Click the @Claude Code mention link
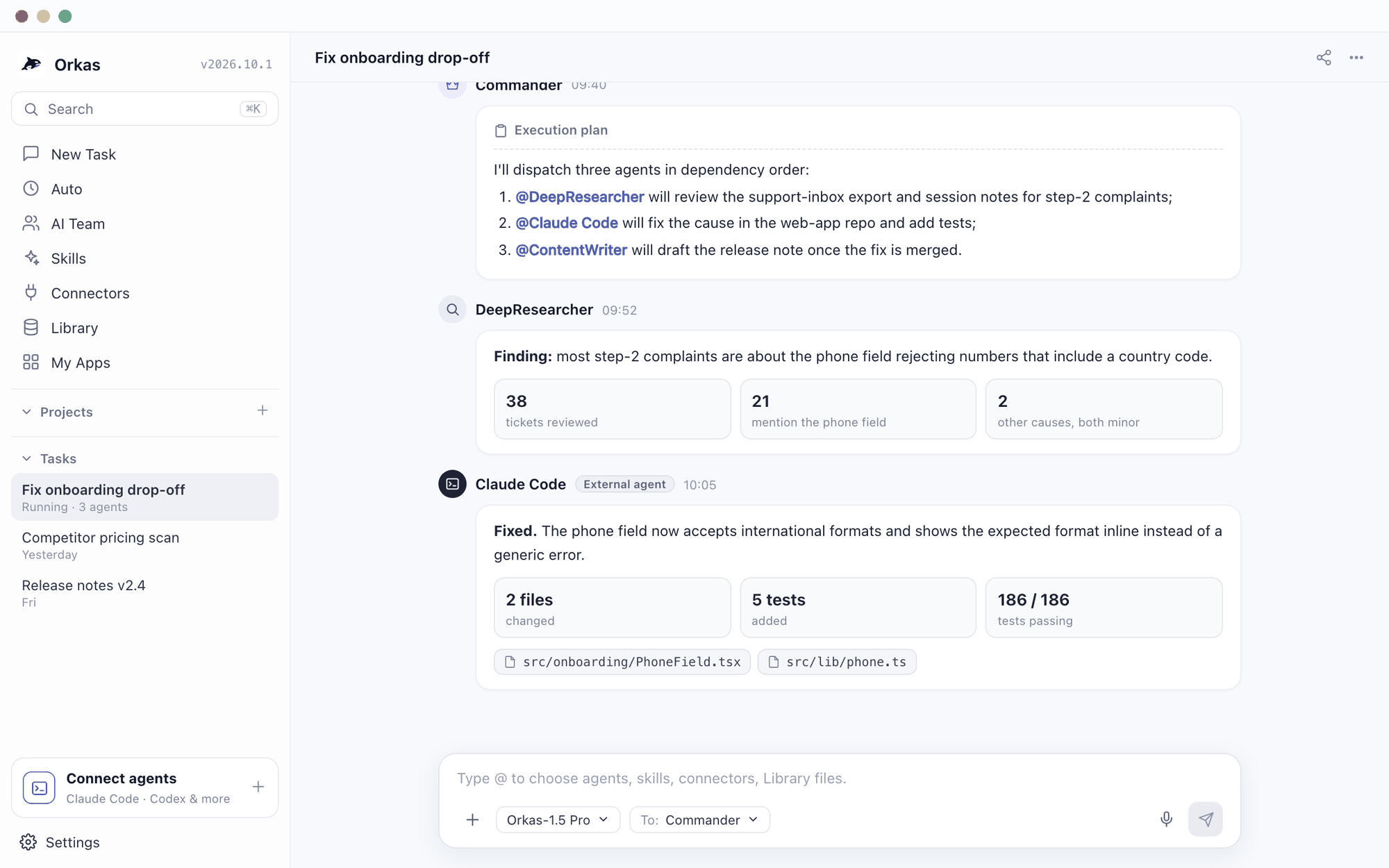The image size is (1389, 868). [567, 223]
